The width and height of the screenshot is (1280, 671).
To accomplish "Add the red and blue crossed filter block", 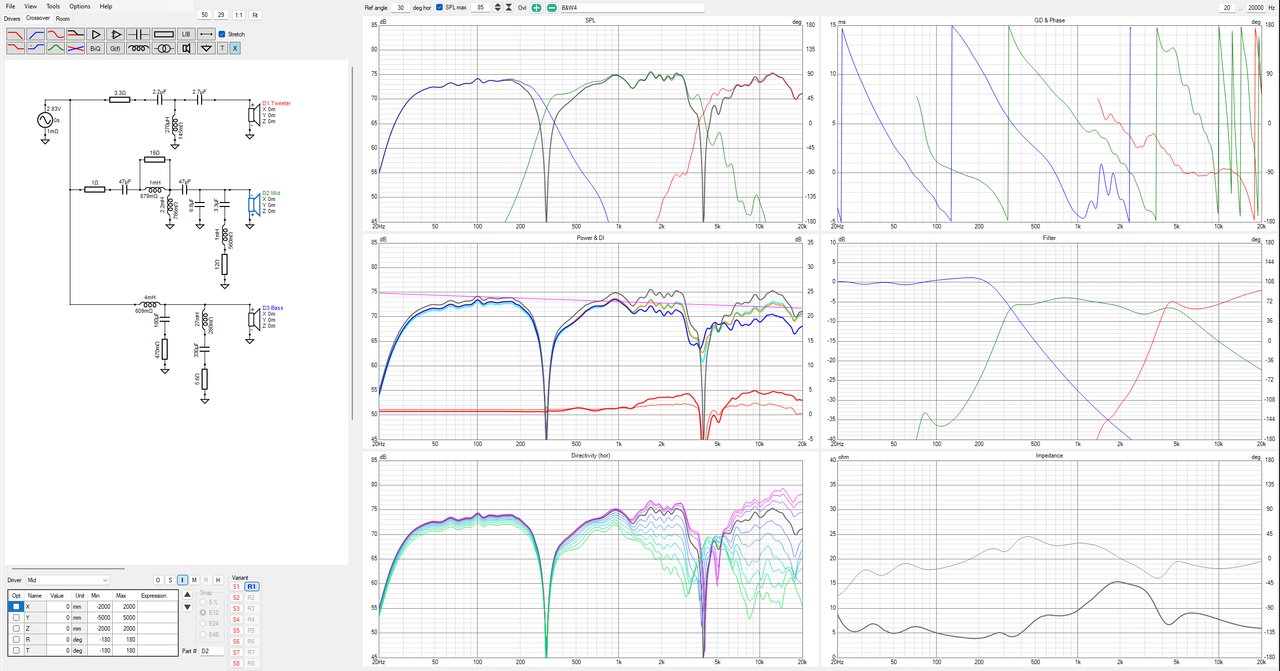I will 75,47.
